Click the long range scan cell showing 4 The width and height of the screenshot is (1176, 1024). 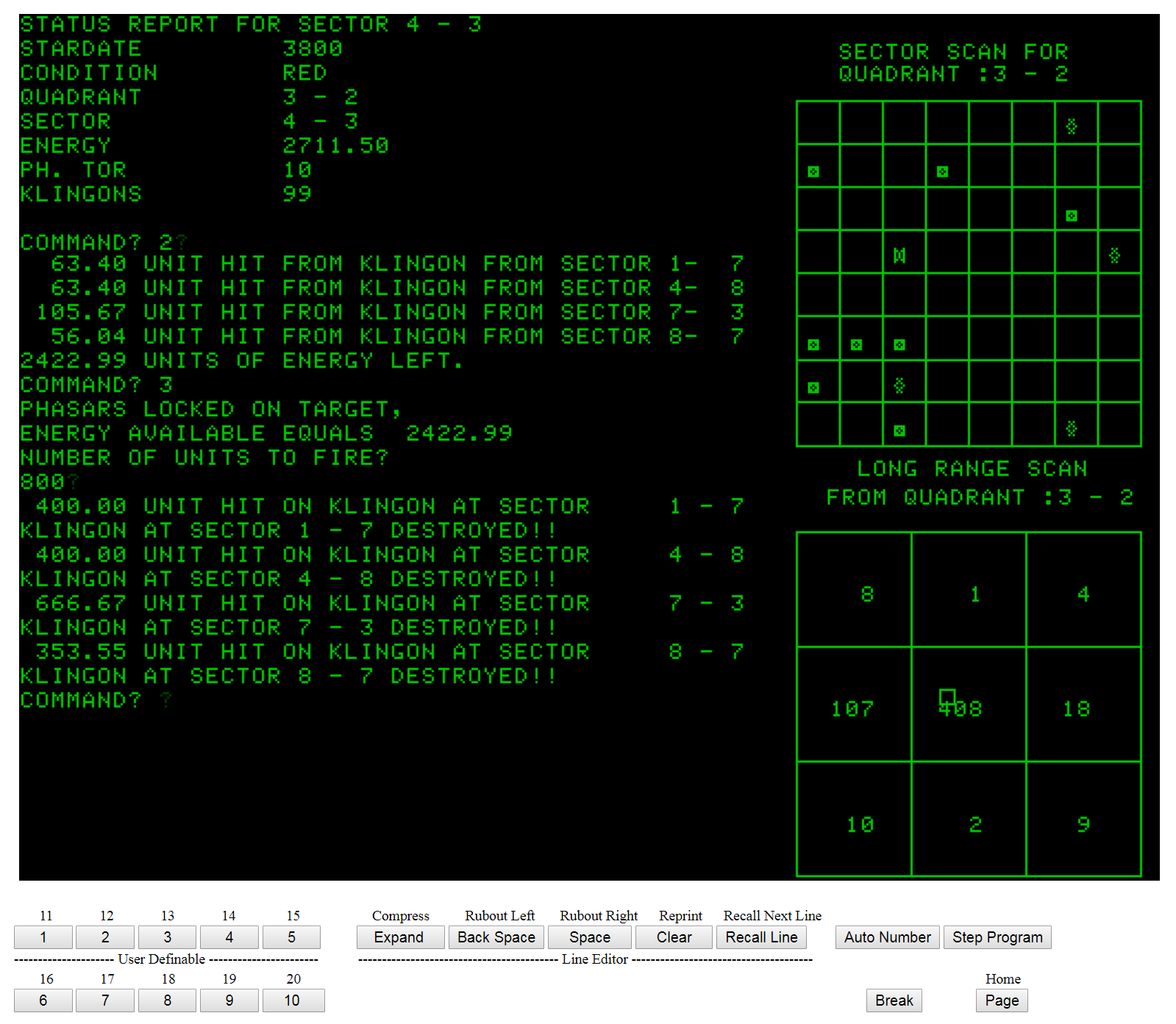pos(1083,590)
